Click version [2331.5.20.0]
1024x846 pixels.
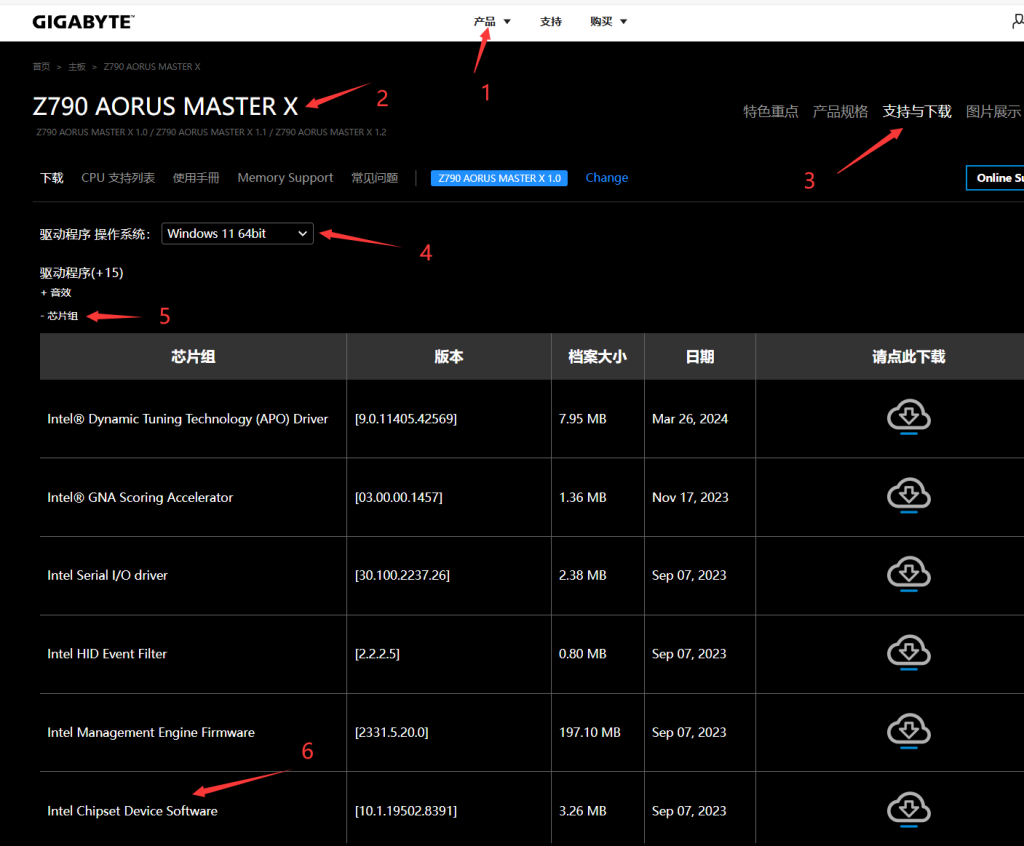click(x=391, y=732)
